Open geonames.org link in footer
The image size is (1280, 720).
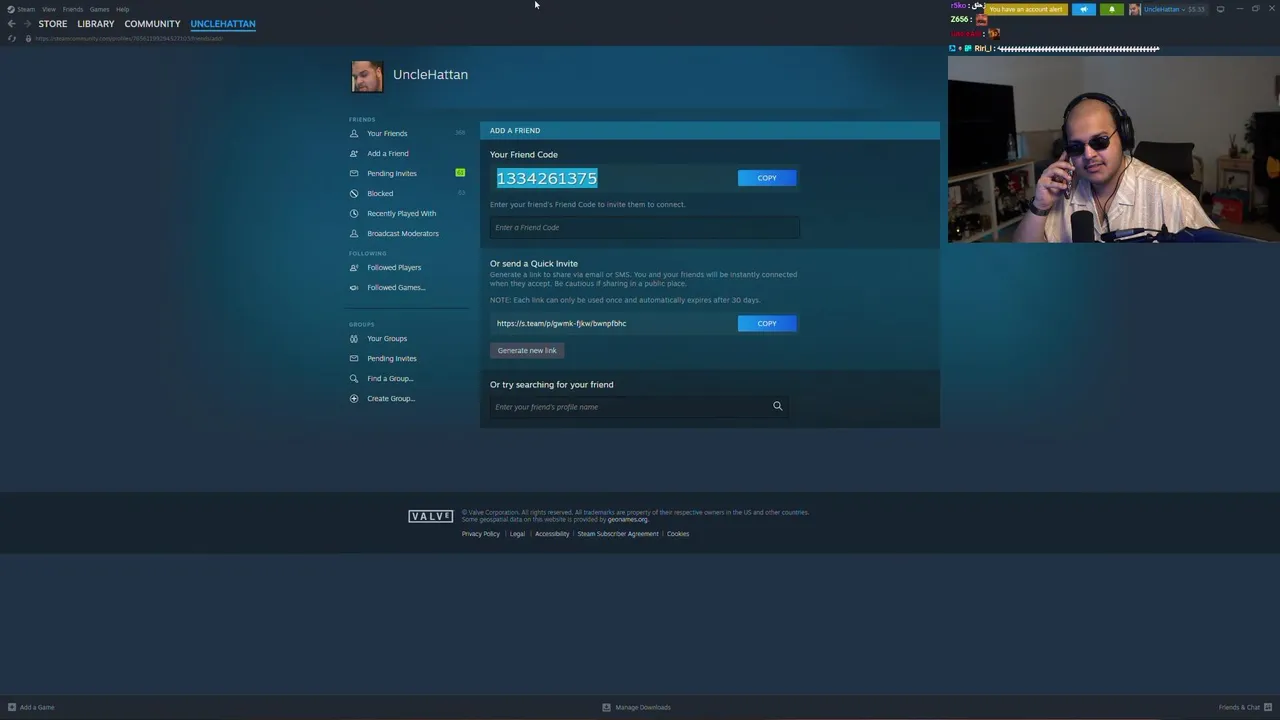coord(628,520)
